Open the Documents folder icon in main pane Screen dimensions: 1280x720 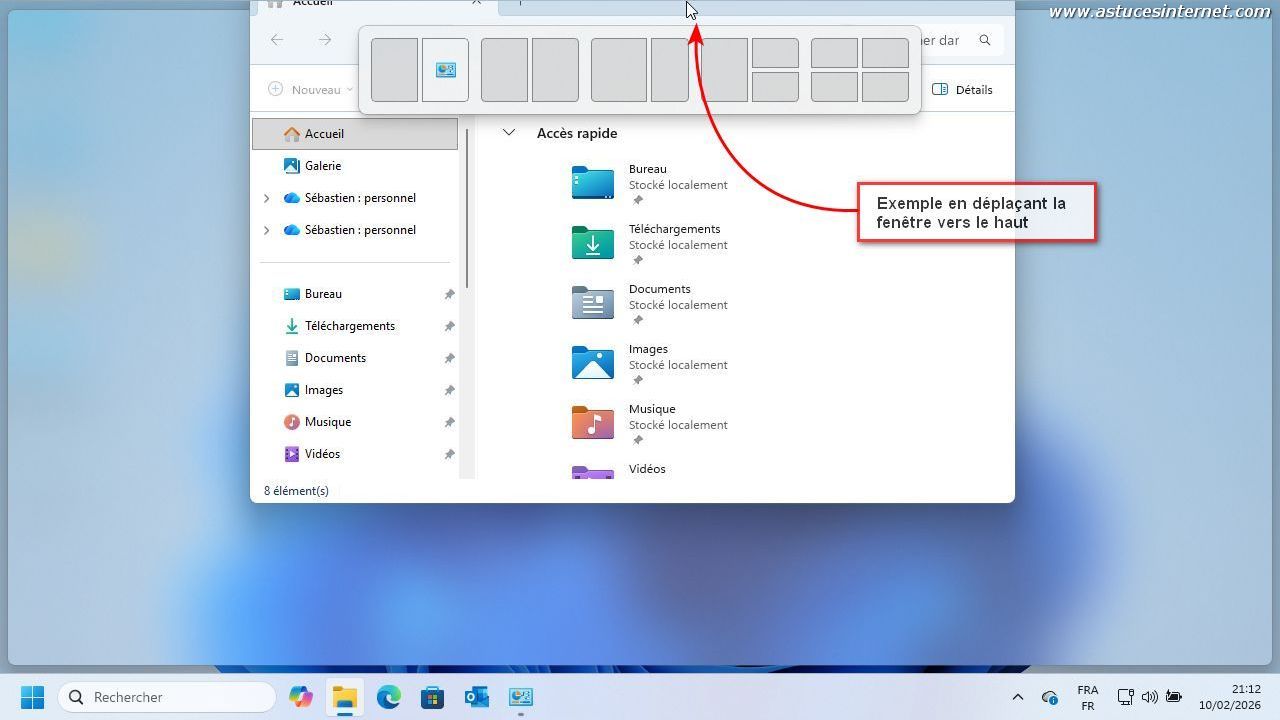click(x=593, y=303)
